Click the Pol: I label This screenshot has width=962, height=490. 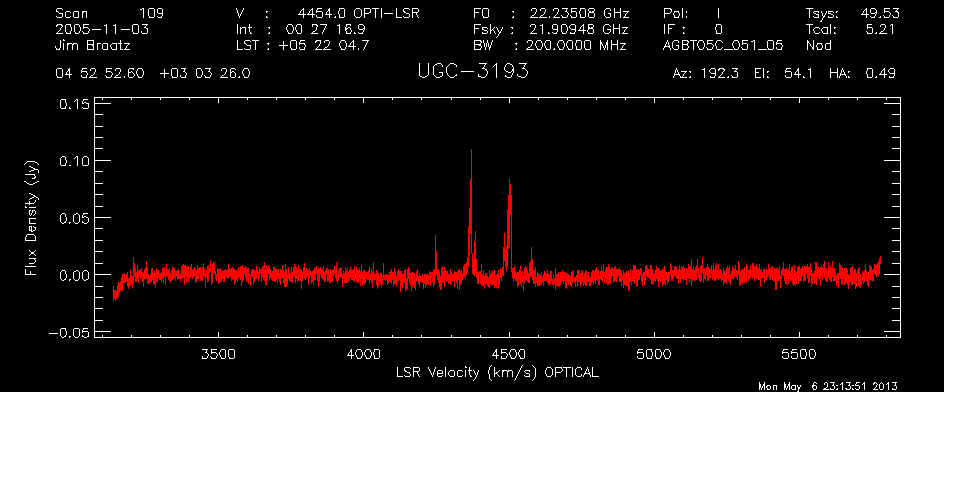coord(691,13)
